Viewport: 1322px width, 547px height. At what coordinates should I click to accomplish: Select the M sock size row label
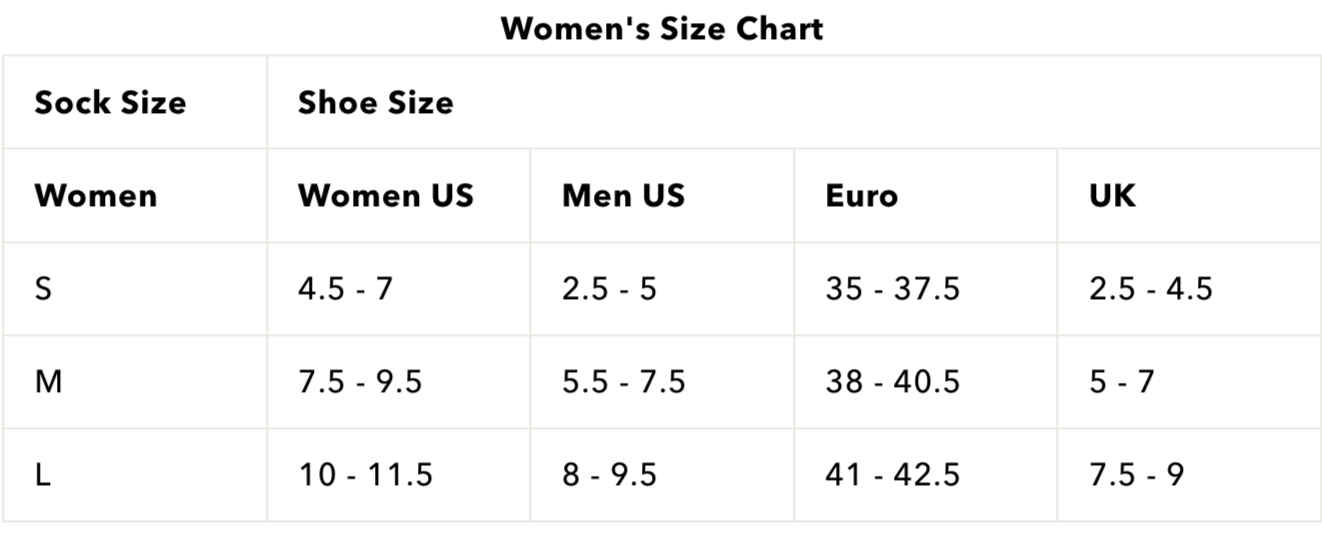48,382
